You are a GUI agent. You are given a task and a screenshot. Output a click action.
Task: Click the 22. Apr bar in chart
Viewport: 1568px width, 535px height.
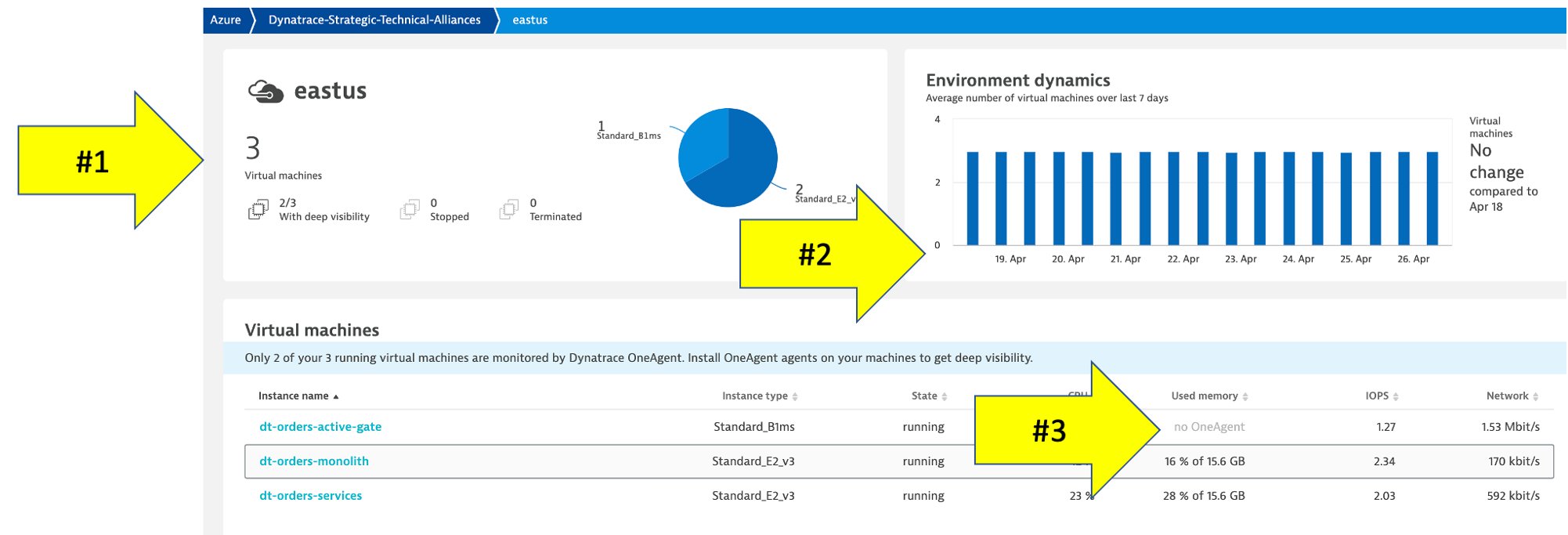pyautogui.click(x=1174, y=198)
